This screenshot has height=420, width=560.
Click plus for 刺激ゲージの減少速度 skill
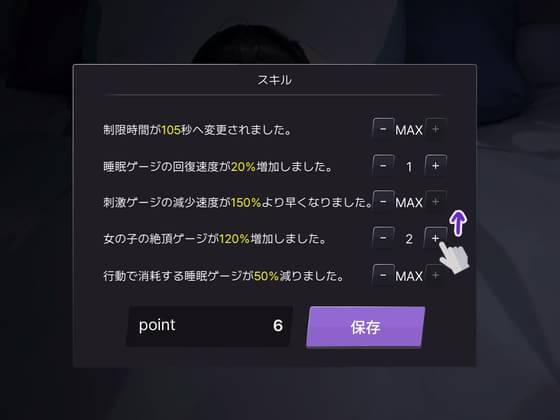coord(435,202)
